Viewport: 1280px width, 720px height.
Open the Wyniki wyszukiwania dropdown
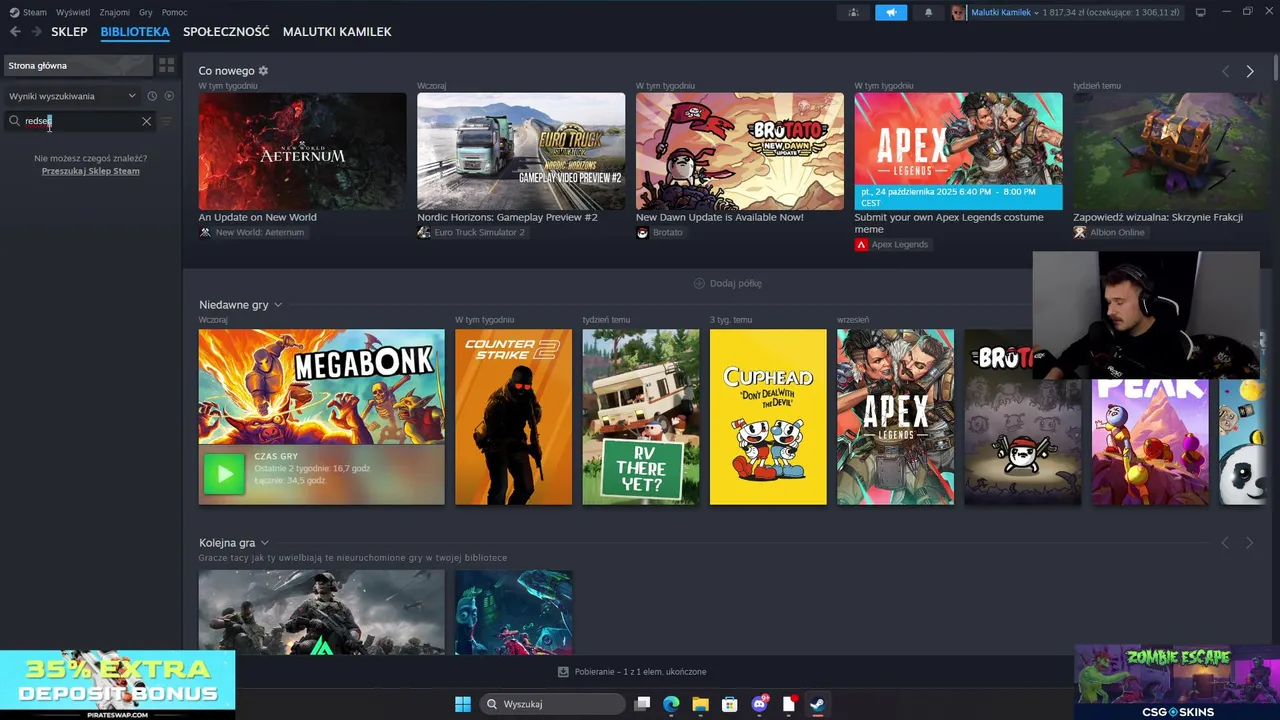coord(72,96)
